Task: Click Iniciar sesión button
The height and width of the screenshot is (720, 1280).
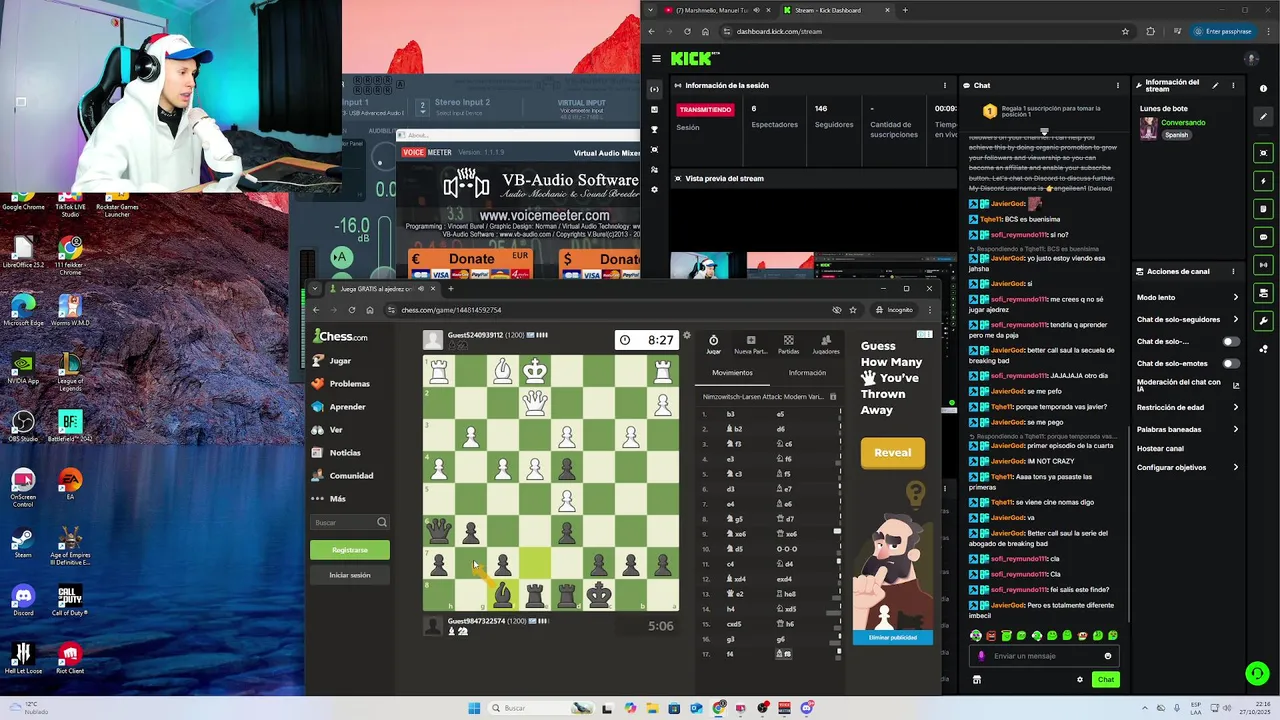Action: (x=350, y=575)
